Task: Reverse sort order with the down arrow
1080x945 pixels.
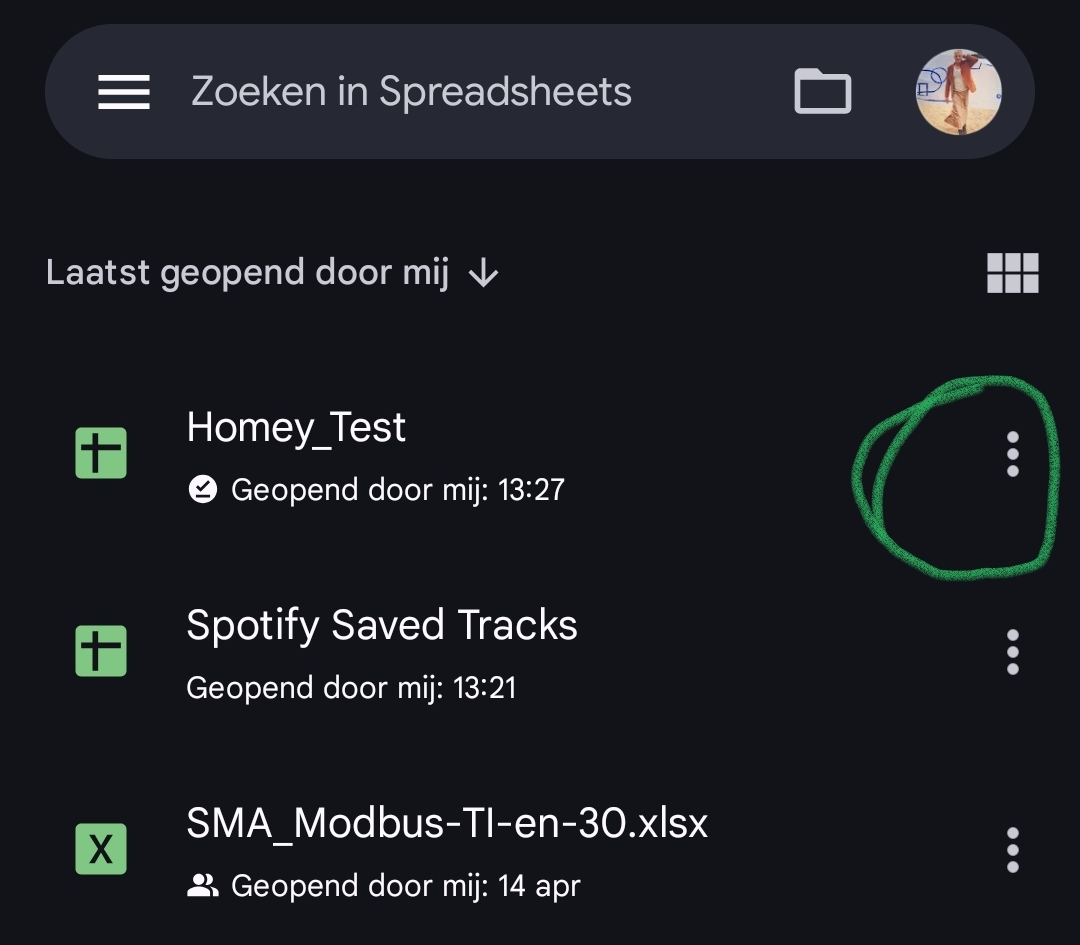Action: point(484,273)
